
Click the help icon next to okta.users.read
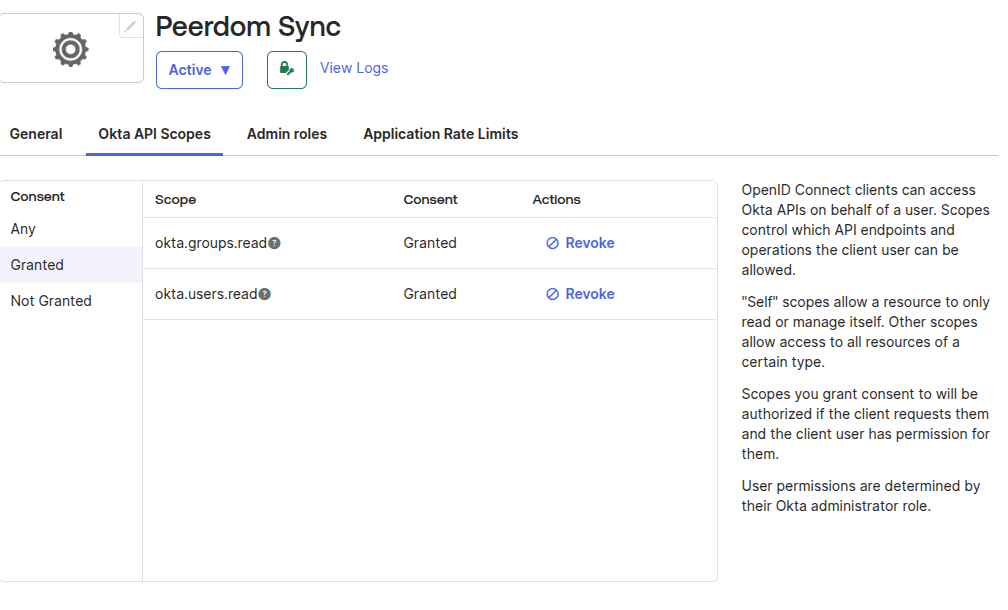[x=265, y=294]
